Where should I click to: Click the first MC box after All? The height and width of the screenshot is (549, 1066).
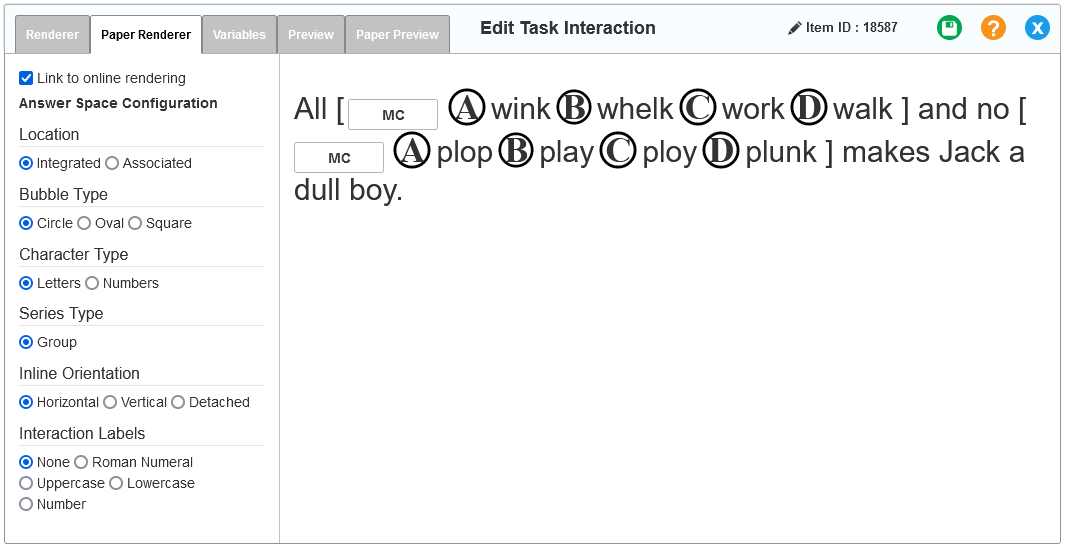pos(393,115)
